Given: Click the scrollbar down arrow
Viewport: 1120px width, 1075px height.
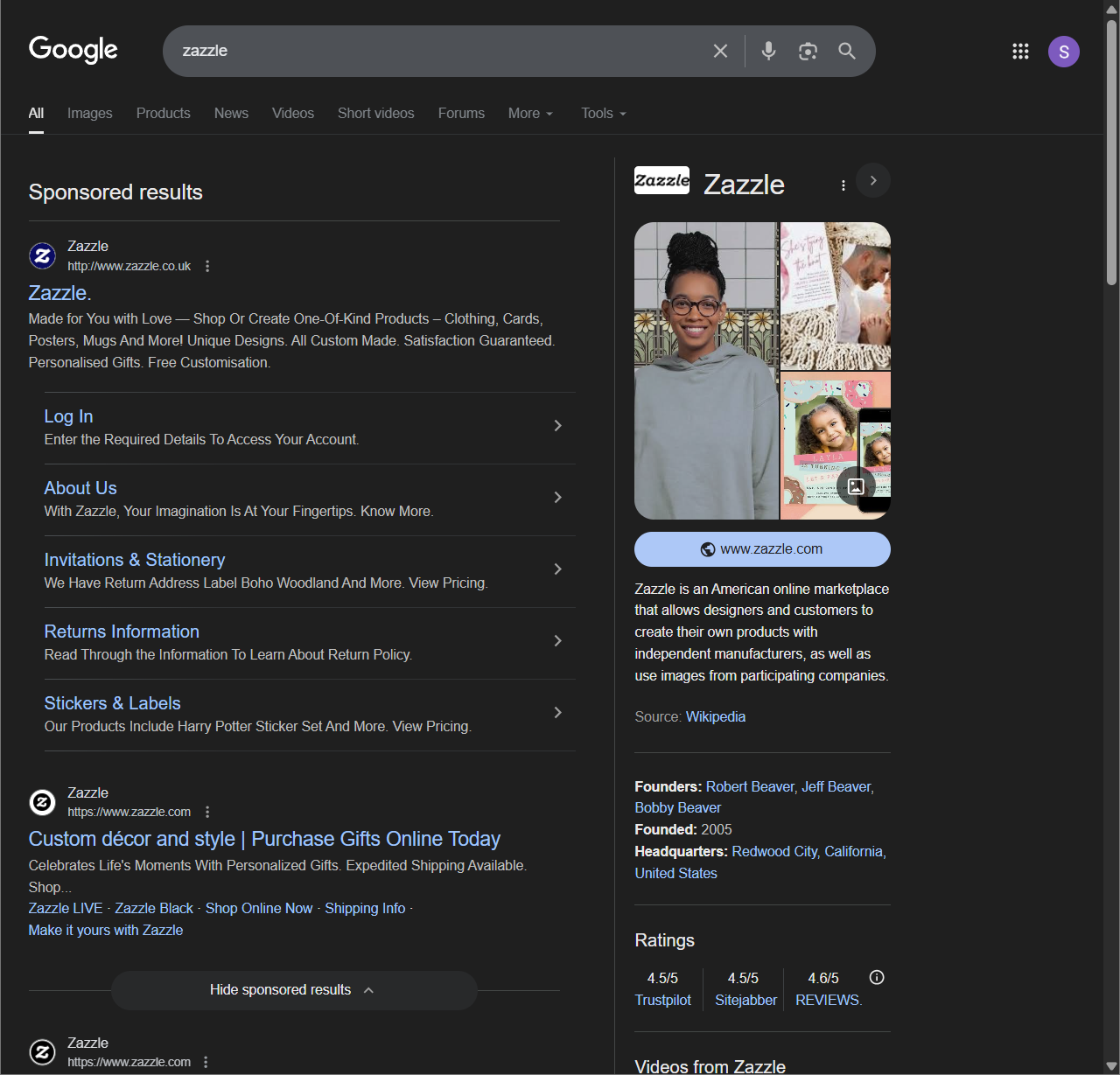Looking at the screenshot, I should [1111, 1066].
